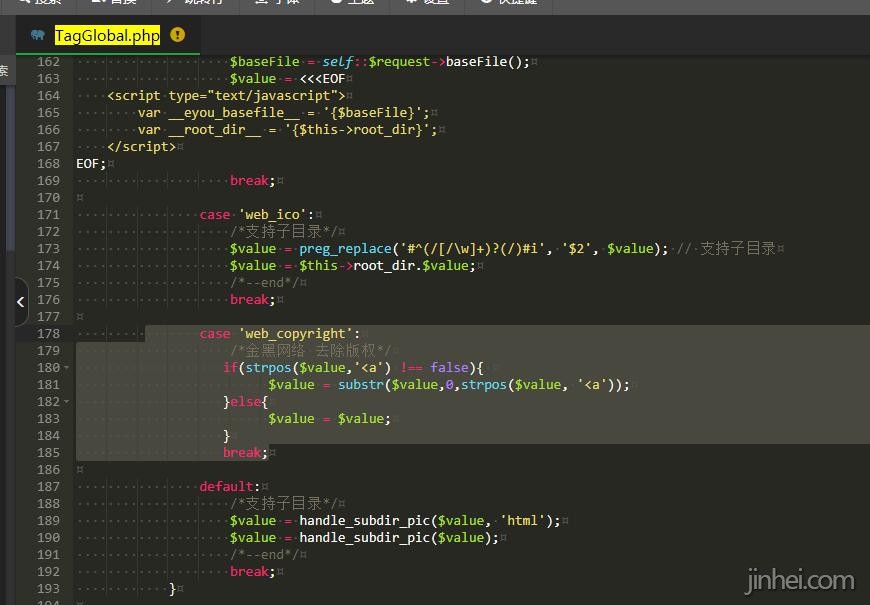Place cursor on the 'web_ico' case line
Screen dimensions: 870x605
pyautogui.click(x=258, y=214)
